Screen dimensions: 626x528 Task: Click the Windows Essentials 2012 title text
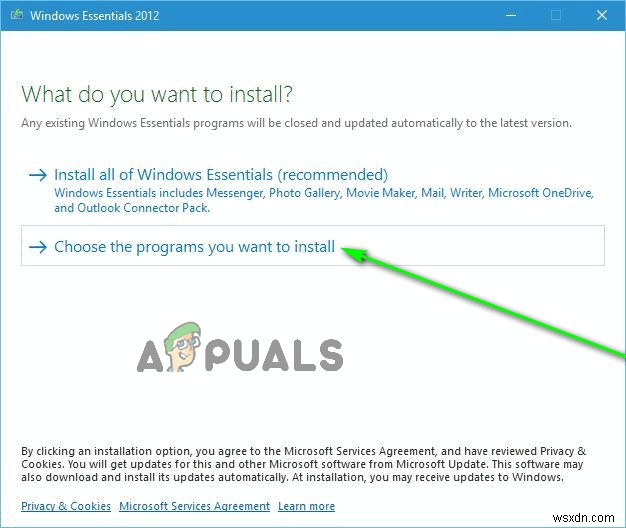coord(95,16)
